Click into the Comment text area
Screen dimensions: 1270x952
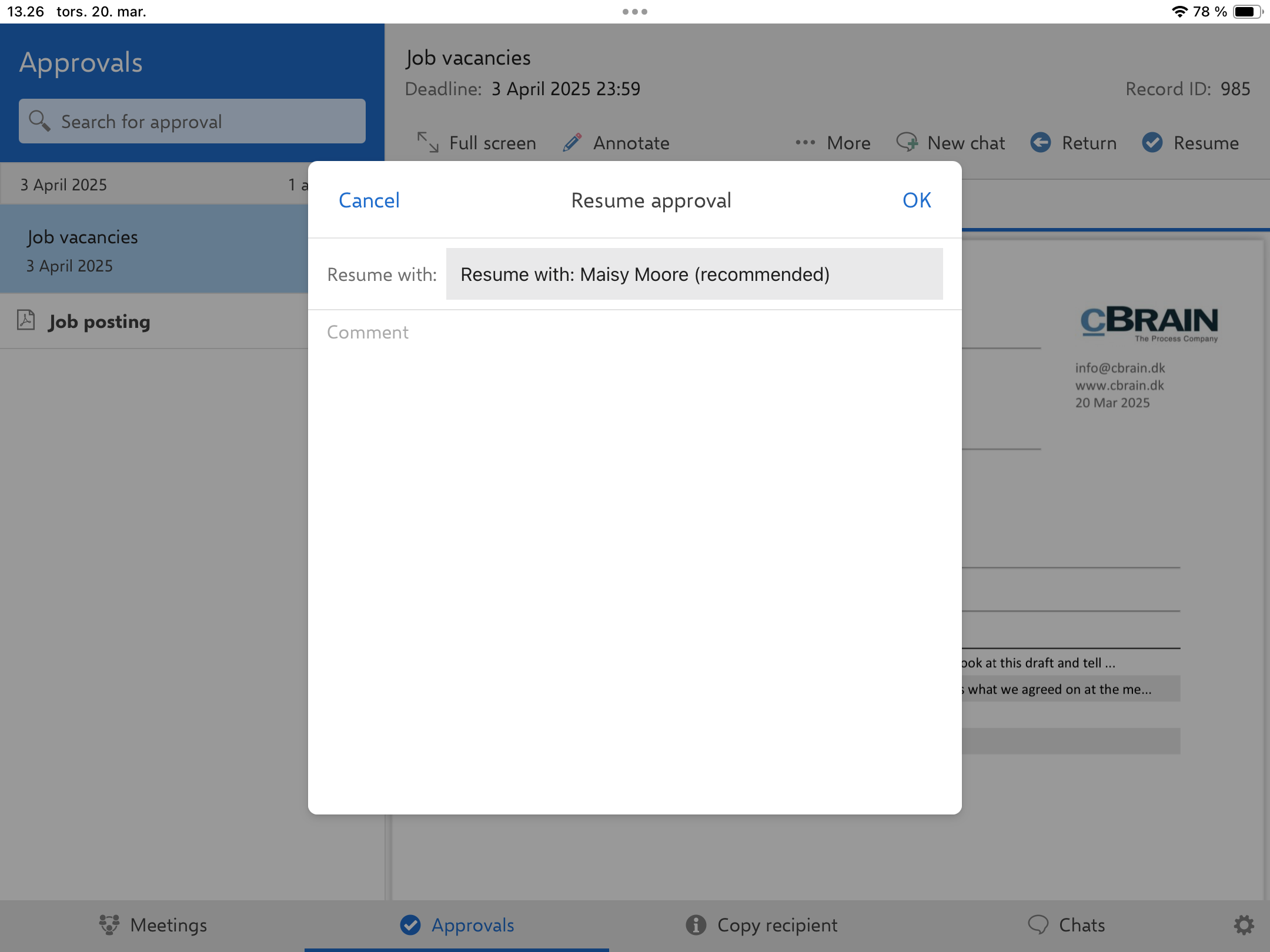click(634, 529)
